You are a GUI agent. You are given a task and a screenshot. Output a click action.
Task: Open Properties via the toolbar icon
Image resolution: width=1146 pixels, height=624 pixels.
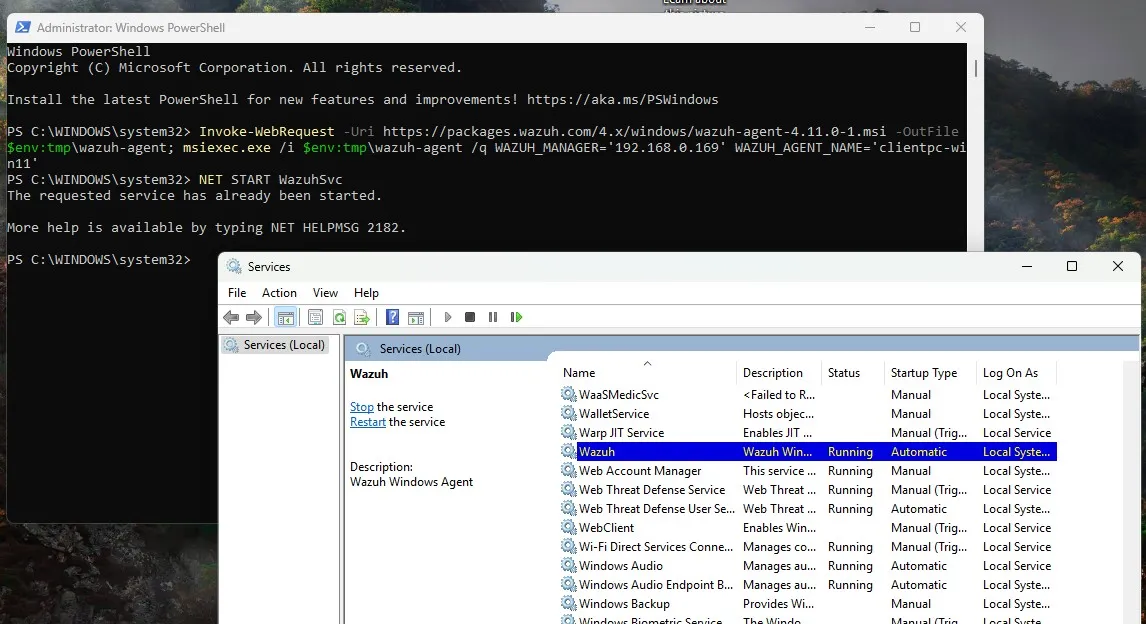[x=315, y=317]
